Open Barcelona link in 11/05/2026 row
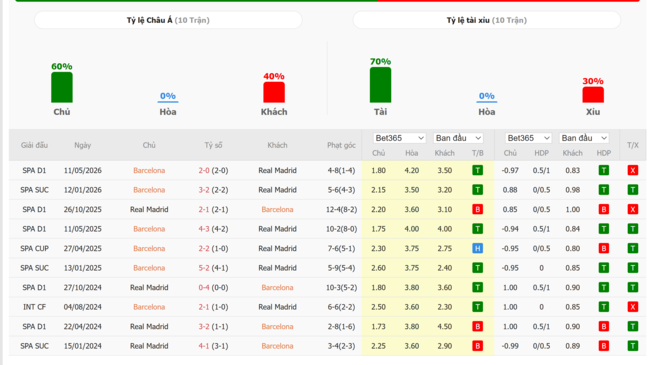 [149, 170]
